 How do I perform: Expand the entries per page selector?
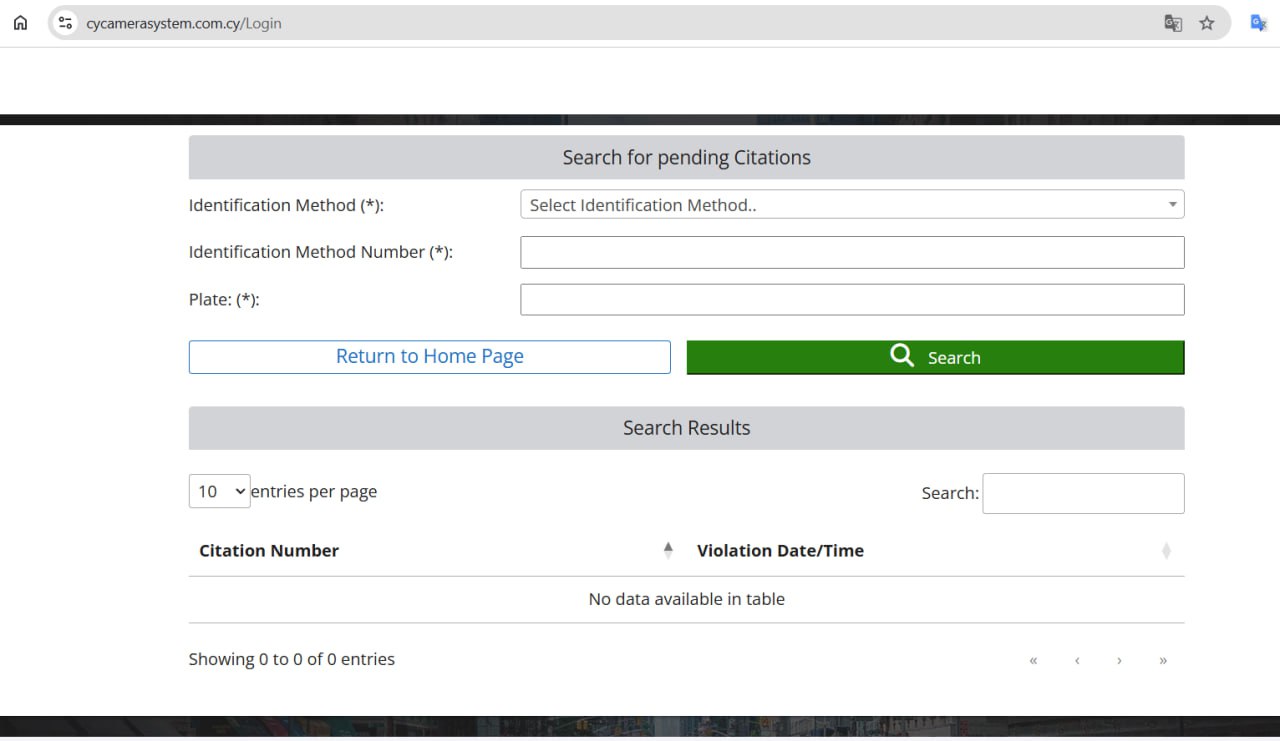click(x=219, y=491)
